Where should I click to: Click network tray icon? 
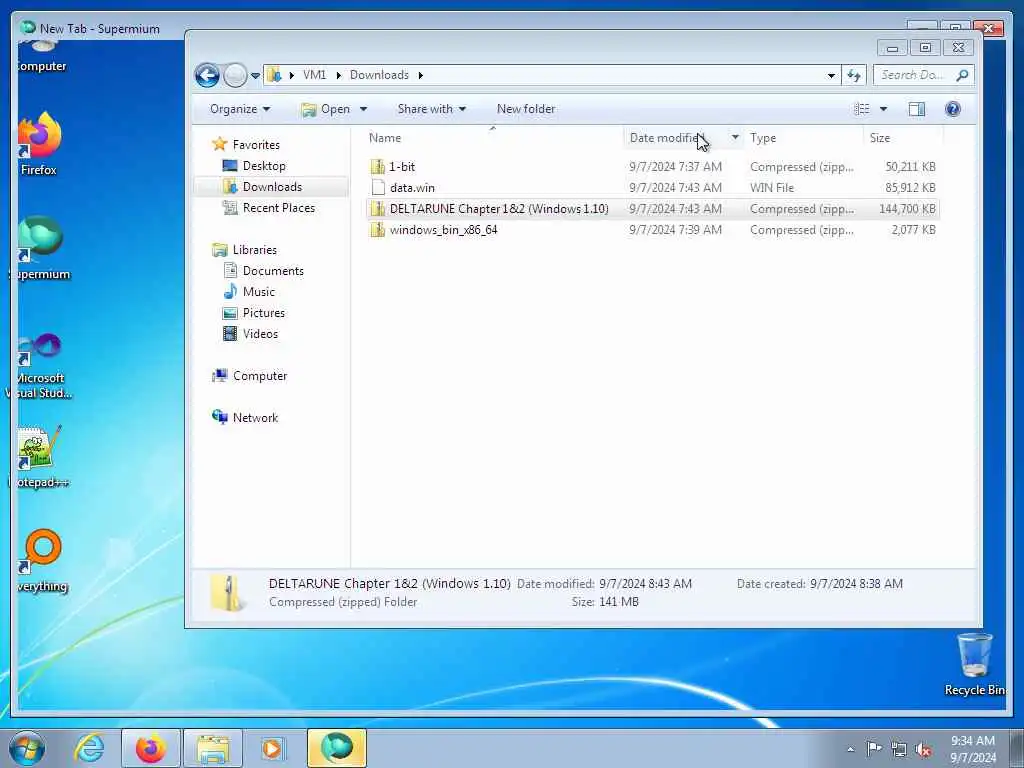pos(899,749)
